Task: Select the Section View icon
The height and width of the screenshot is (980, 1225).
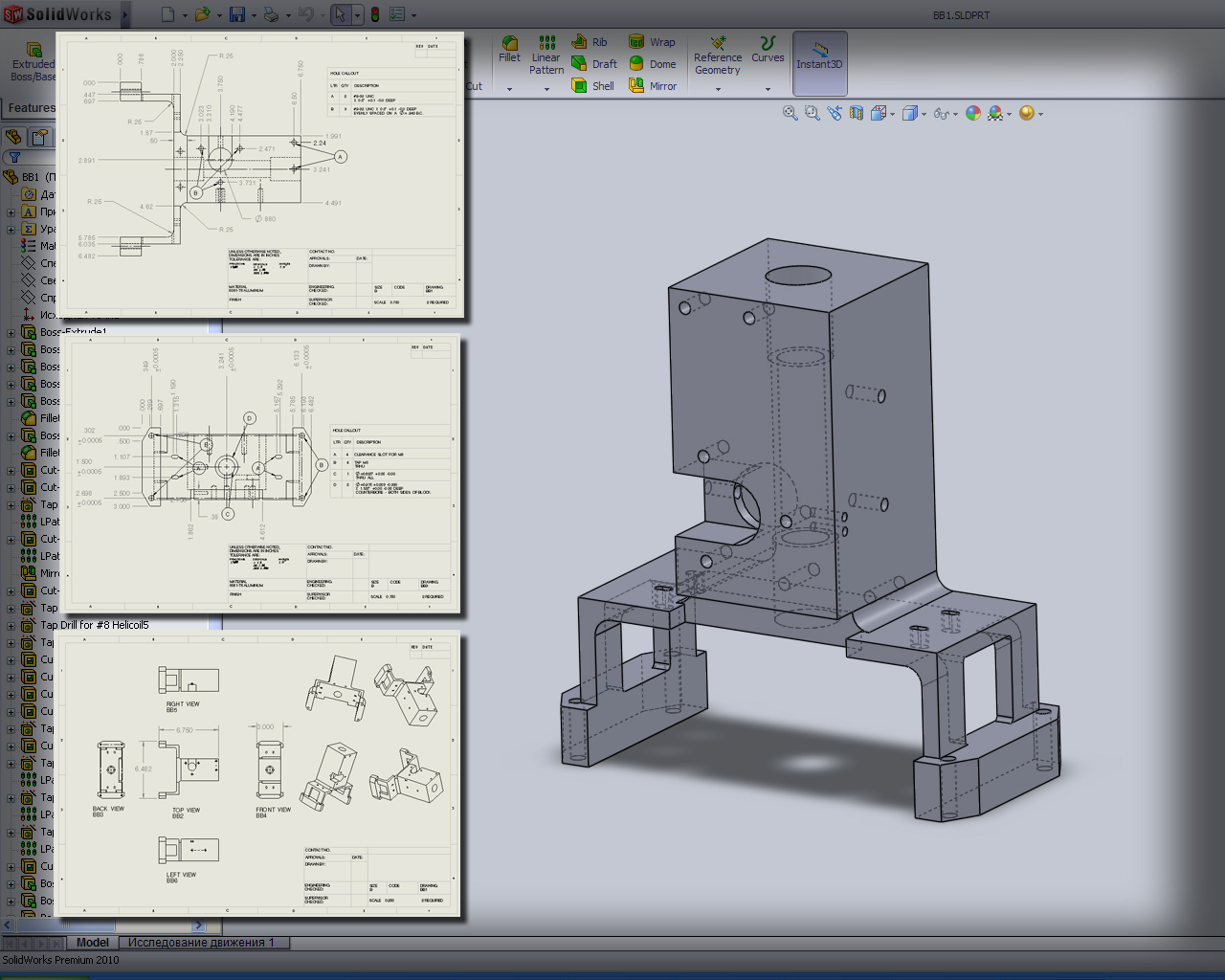Action: coord(856,113)
